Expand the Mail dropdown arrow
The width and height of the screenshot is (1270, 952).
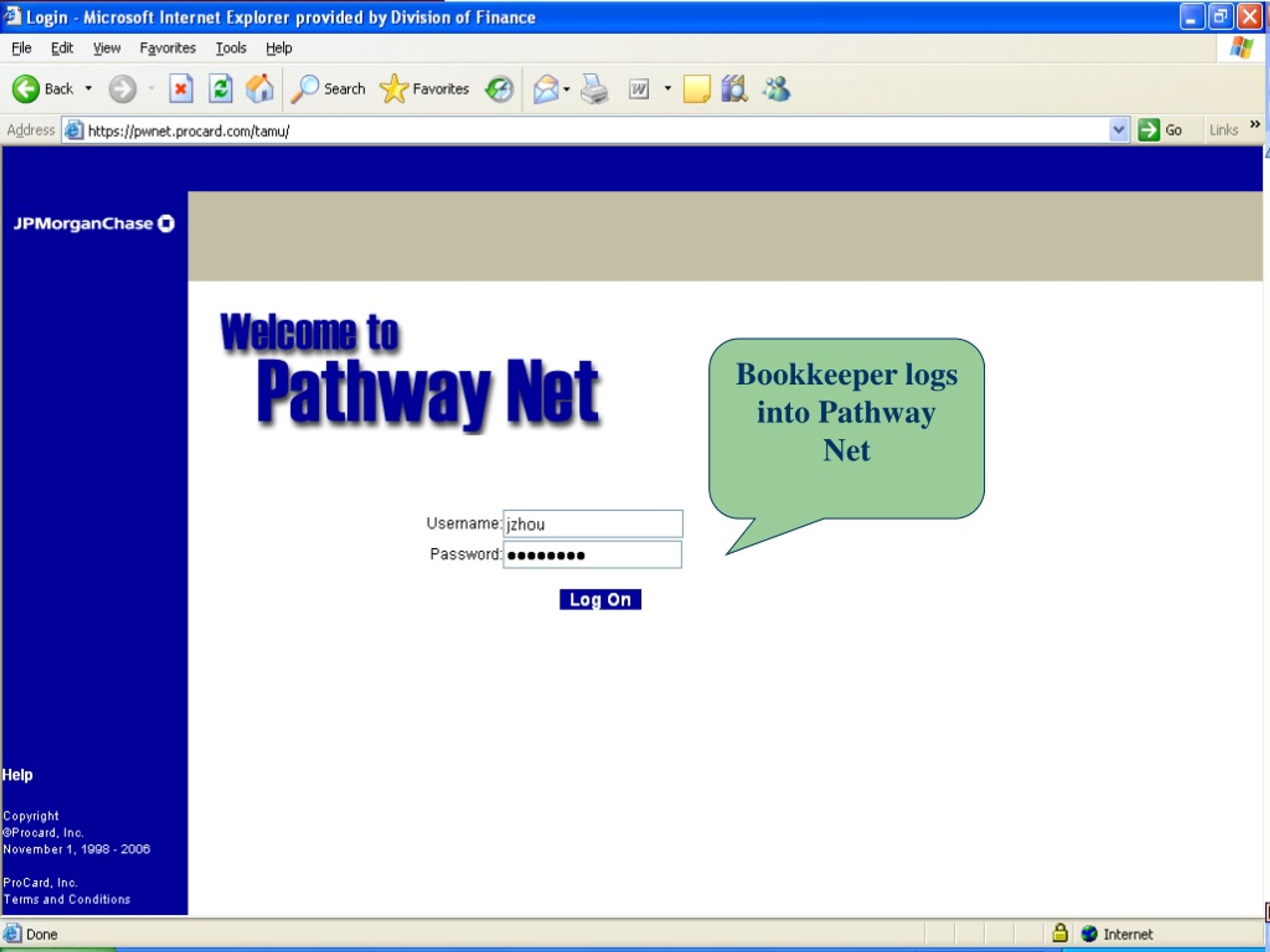click(567, 89)
